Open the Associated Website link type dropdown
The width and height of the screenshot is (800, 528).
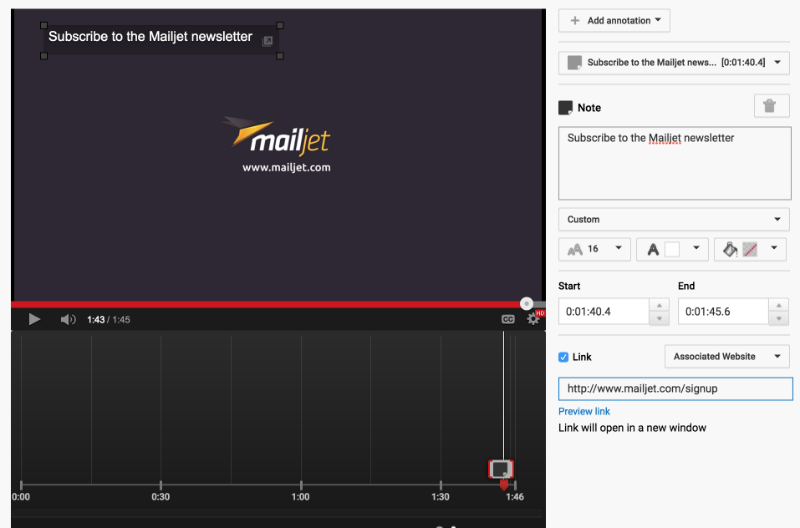pos(727,356)
